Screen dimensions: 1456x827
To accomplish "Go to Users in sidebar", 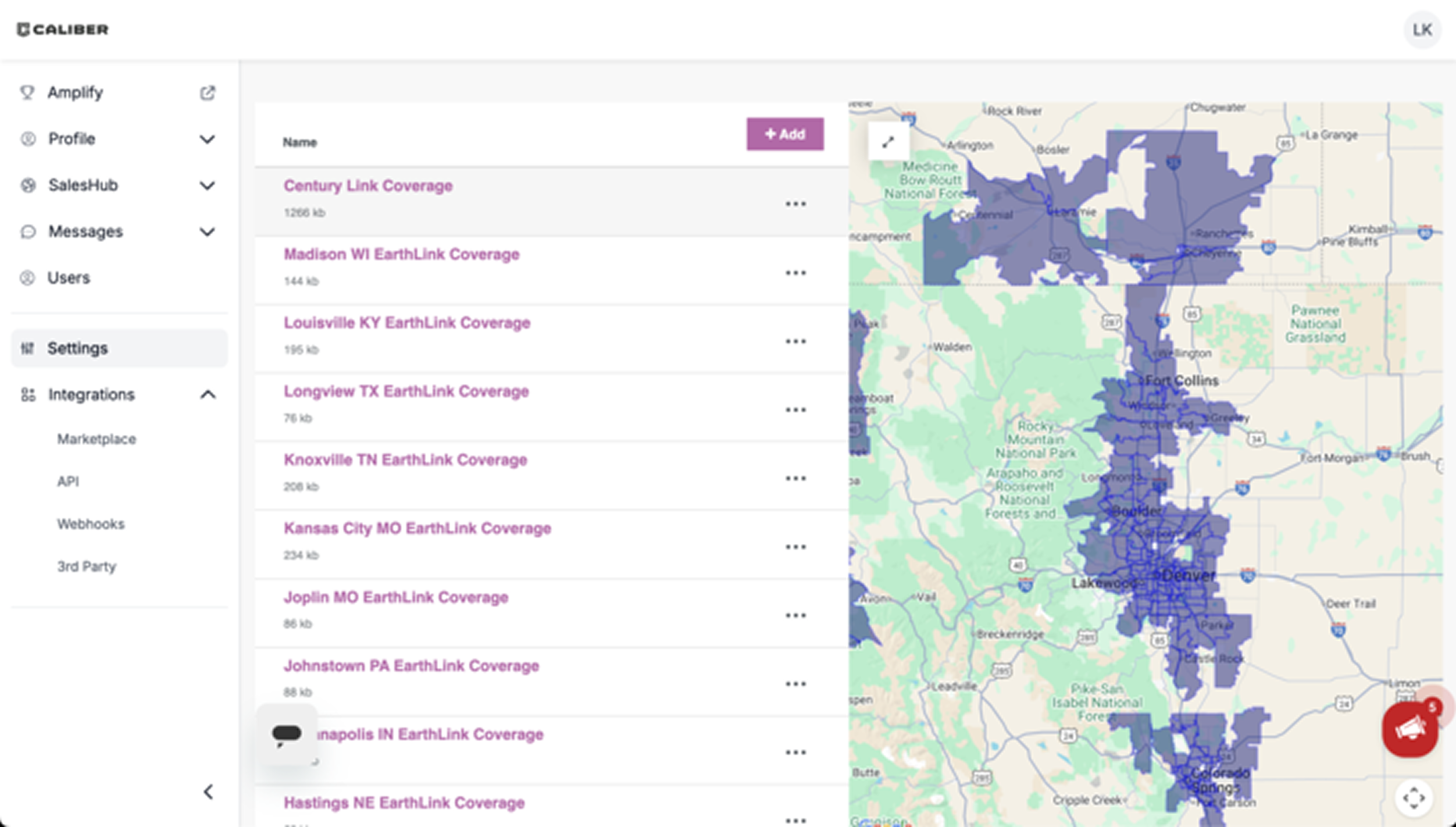I will tap(69, 278).
